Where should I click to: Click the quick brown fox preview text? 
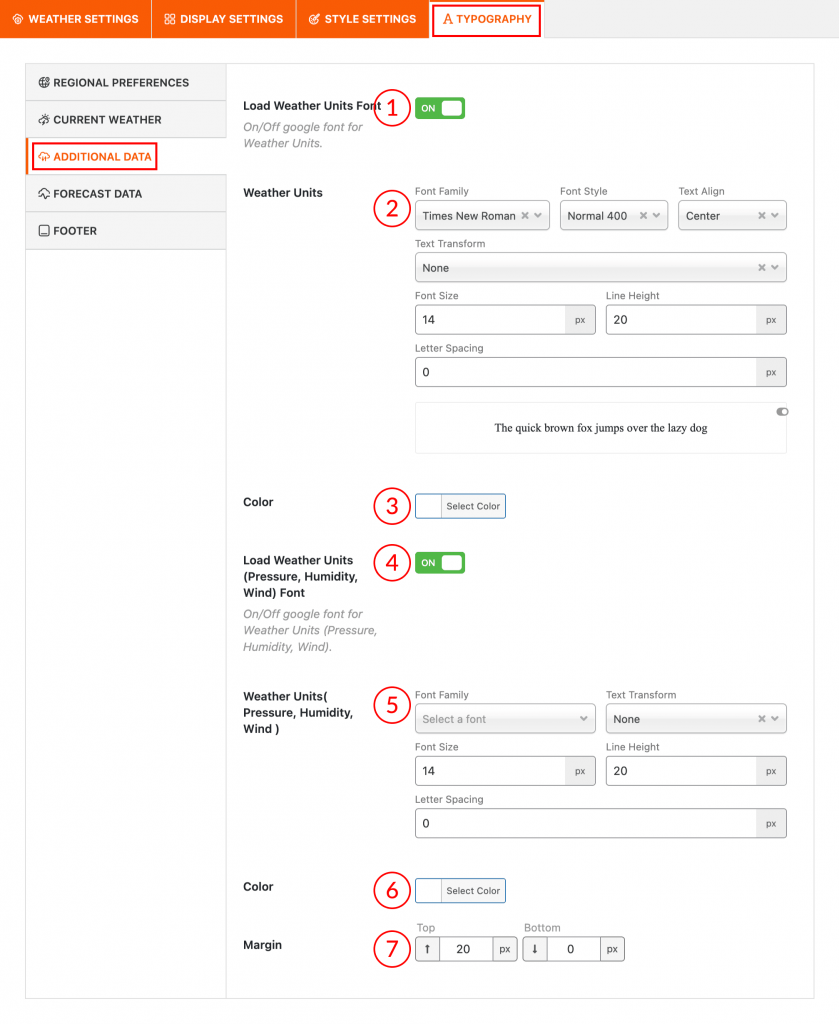601,428
